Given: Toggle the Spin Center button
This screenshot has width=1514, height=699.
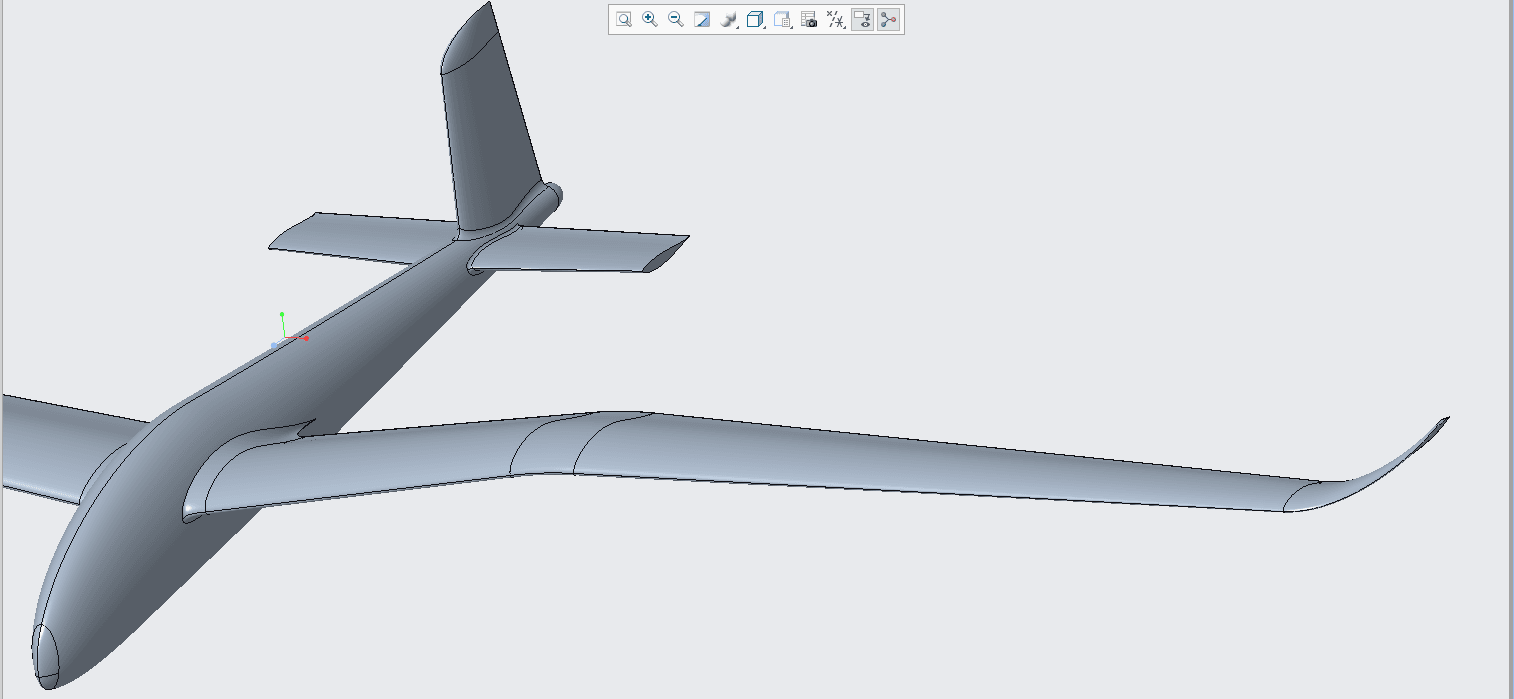Looking at the screenshot, I should pyautogui.click(x=889, y=19).
